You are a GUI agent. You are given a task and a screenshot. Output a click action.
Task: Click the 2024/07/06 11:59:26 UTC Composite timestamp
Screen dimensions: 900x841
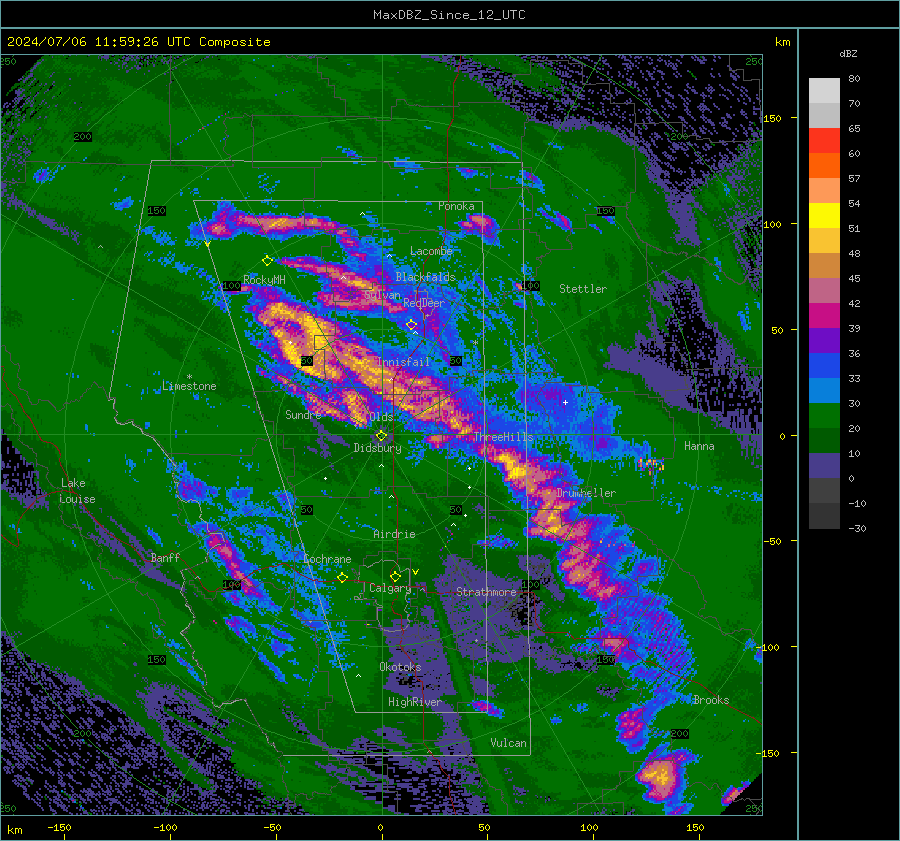pyautogui.click(x=138, y=42)
